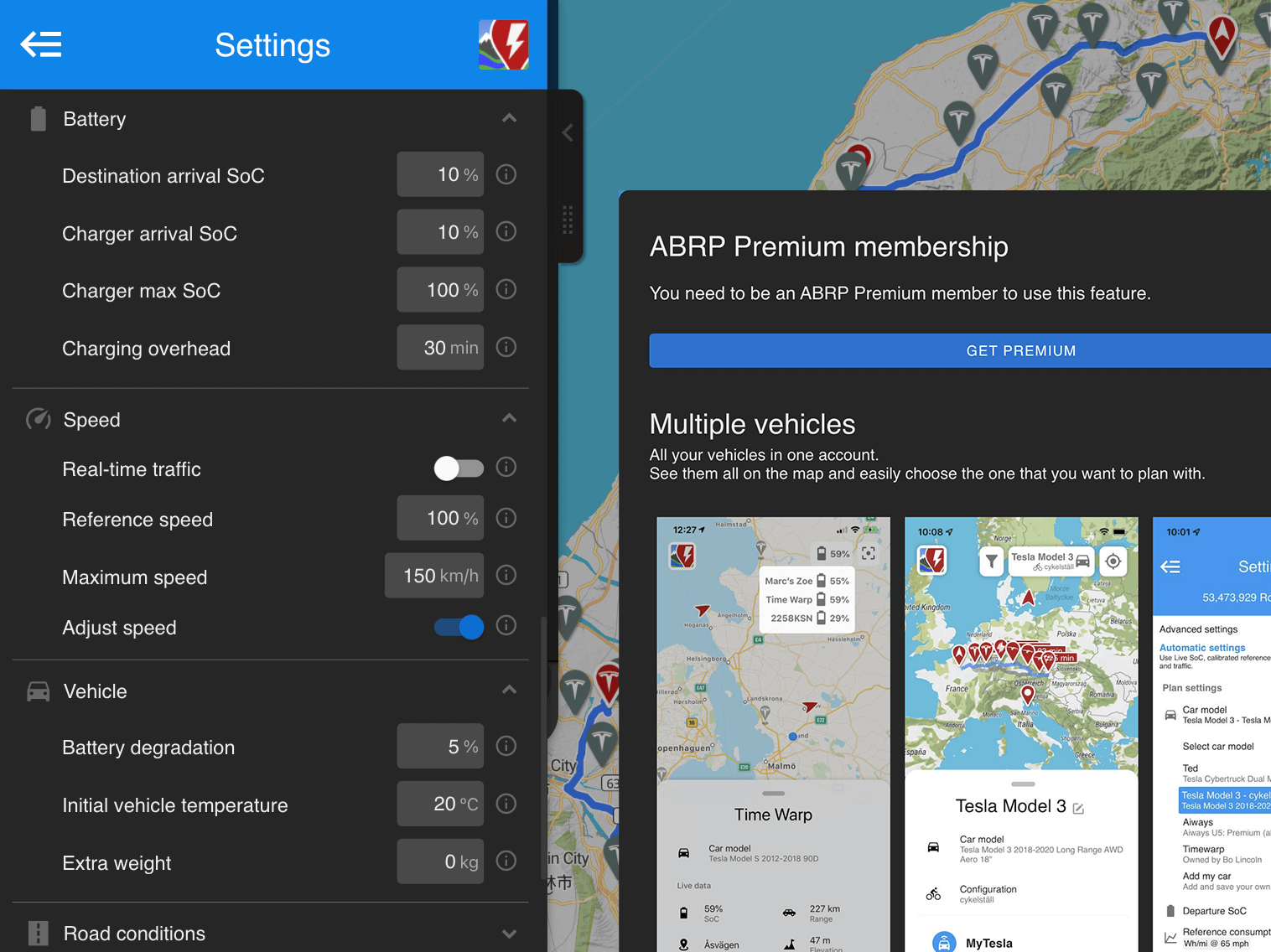Screen dimensions: 1271x952
Task: Open info for Extra weight
Action: [506, 861]
